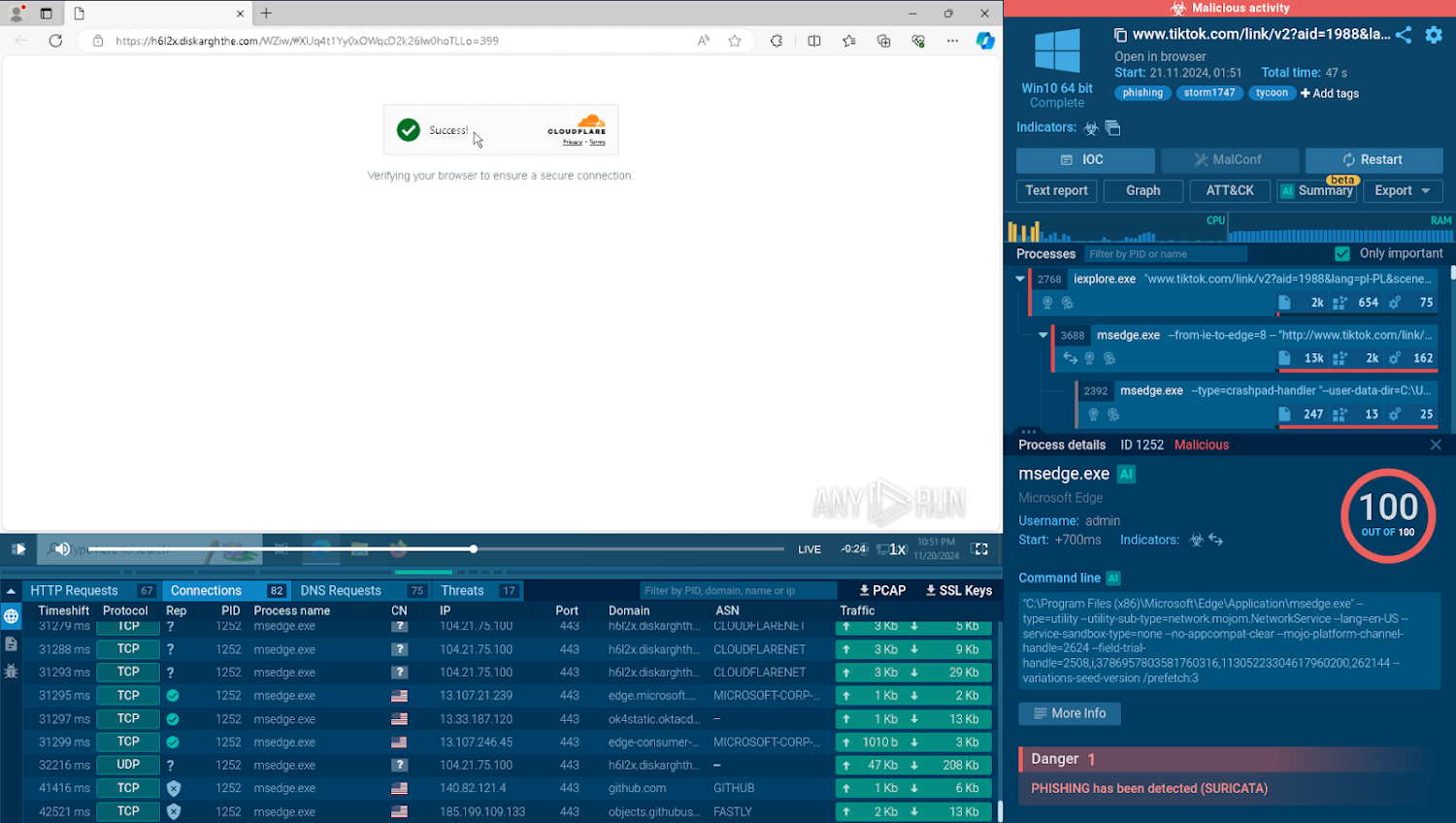Screen dimensions: 1456x823
Task: Open the share icon next to the task URL
Action: point(1404,35)
